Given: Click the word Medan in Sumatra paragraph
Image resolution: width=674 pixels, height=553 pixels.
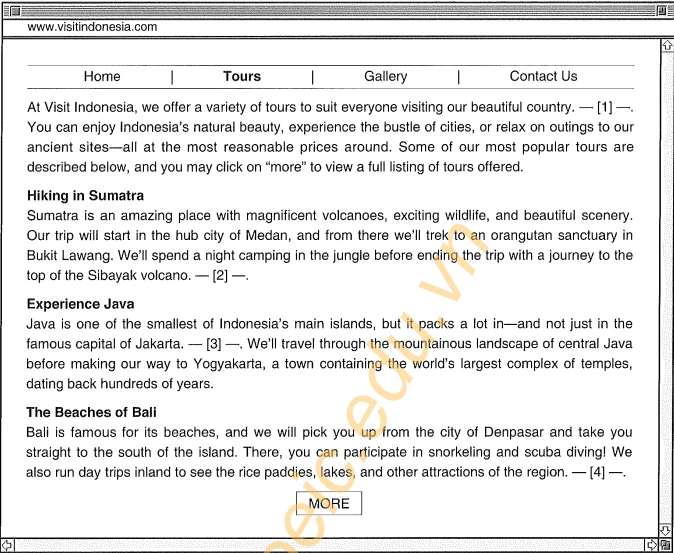Looking at the screenshot, I should [x=267, y=235].
